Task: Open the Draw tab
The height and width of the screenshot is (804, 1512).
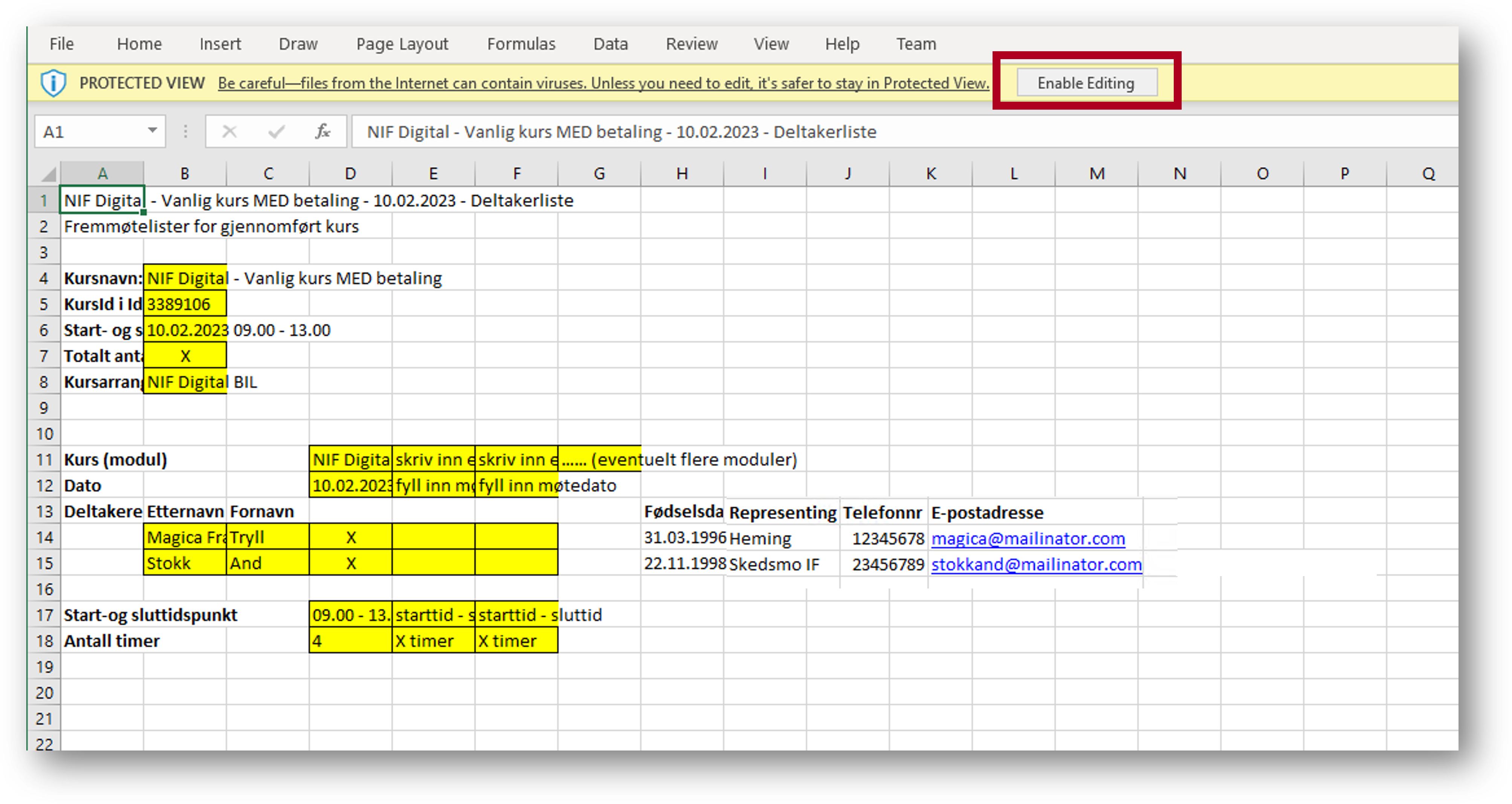Action: coord(298,44)
